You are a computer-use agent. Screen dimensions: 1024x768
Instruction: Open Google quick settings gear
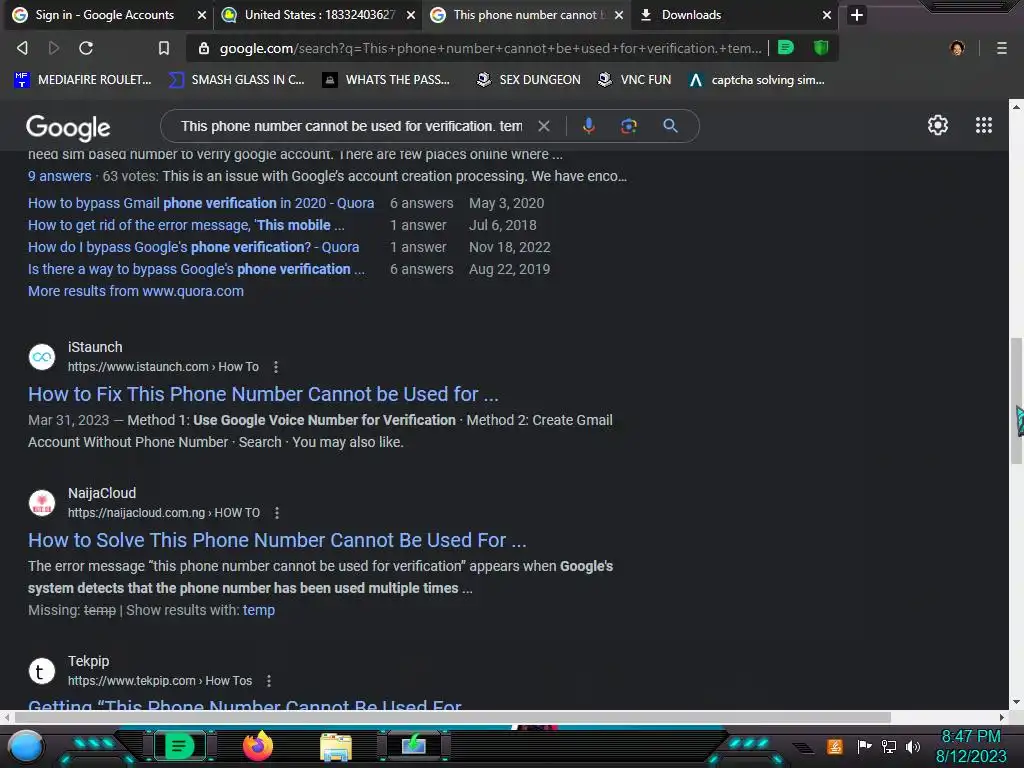click(938, 125)
